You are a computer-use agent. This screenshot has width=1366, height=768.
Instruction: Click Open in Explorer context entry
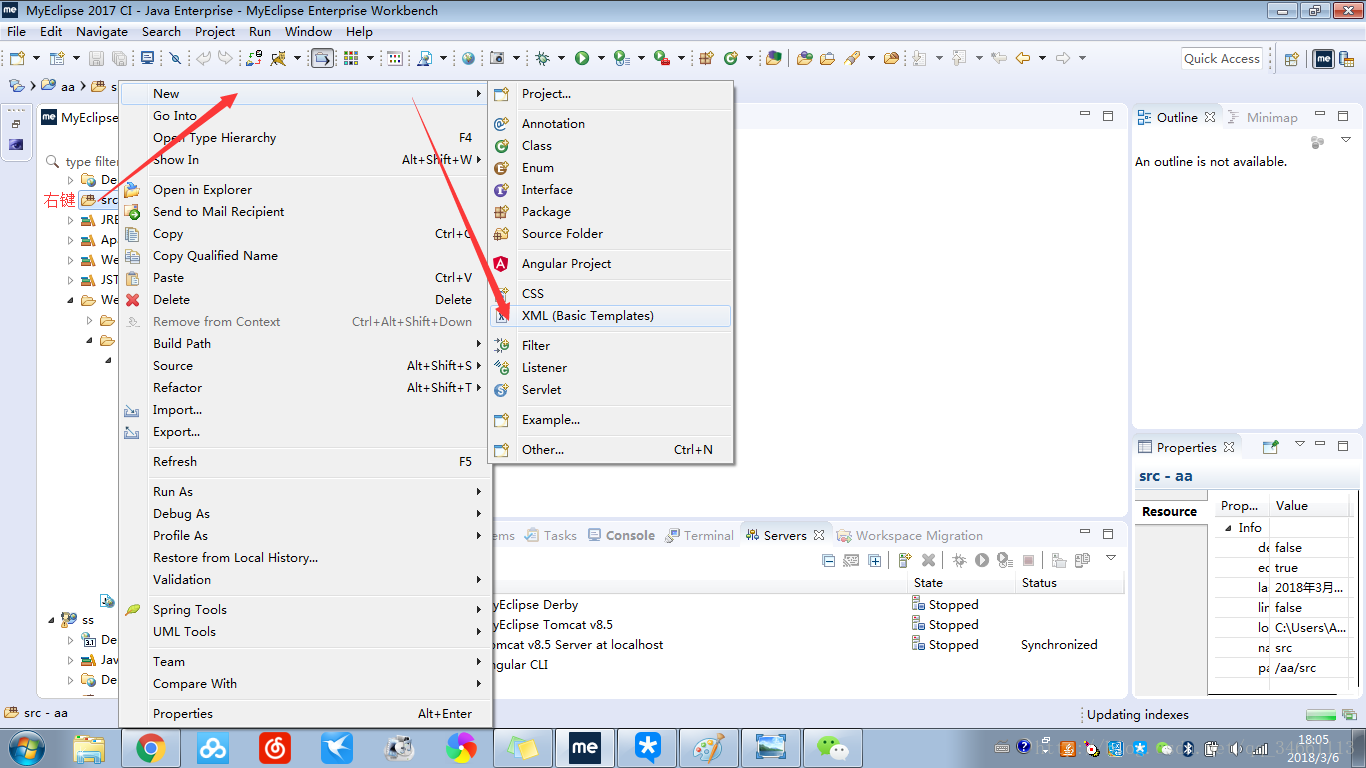[x=305, y=190]
